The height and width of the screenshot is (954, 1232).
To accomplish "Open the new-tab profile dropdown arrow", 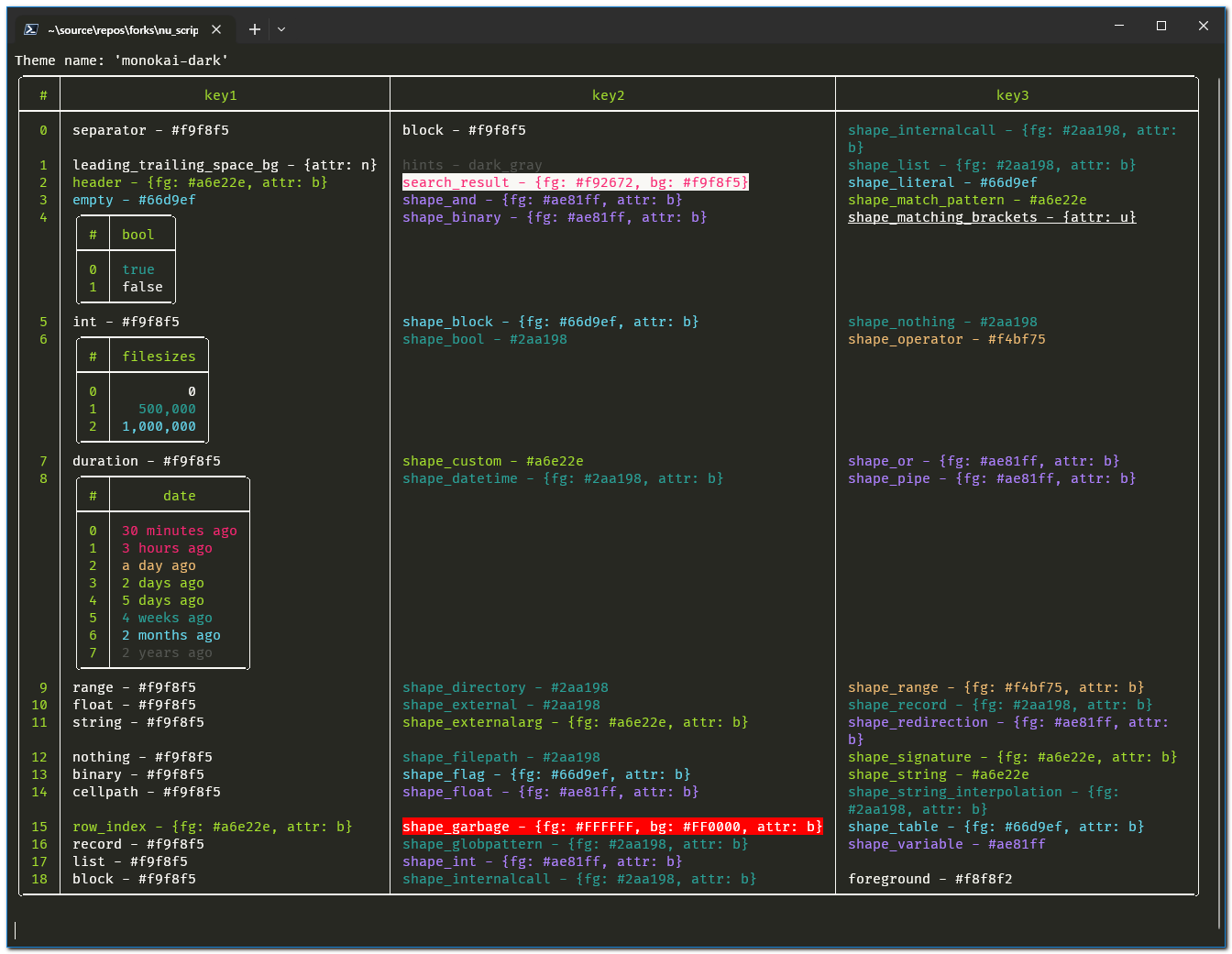I will tap(281, 29).
